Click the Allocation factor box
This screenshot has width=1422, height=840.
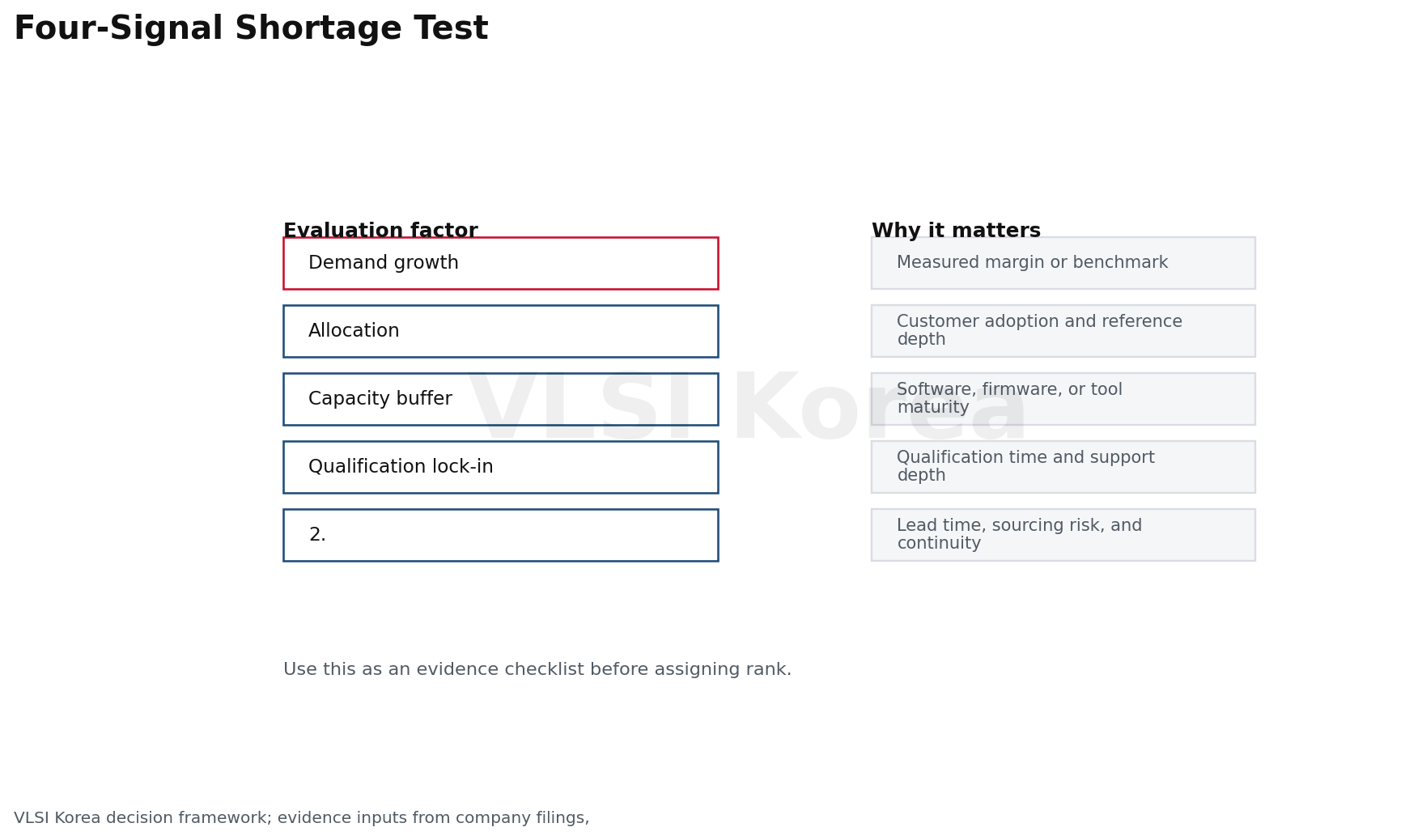(500, 331)
